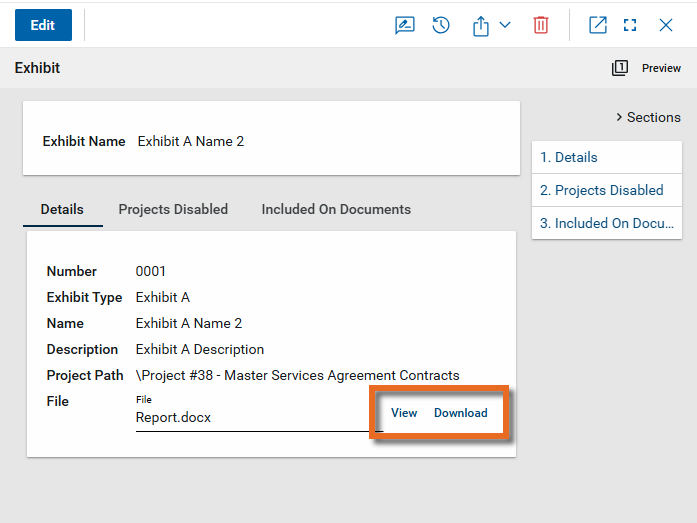The height and width of the screenshot is (523, 697).
Task: Delete the exhibit with the trash icon
Action: point(541,25)
